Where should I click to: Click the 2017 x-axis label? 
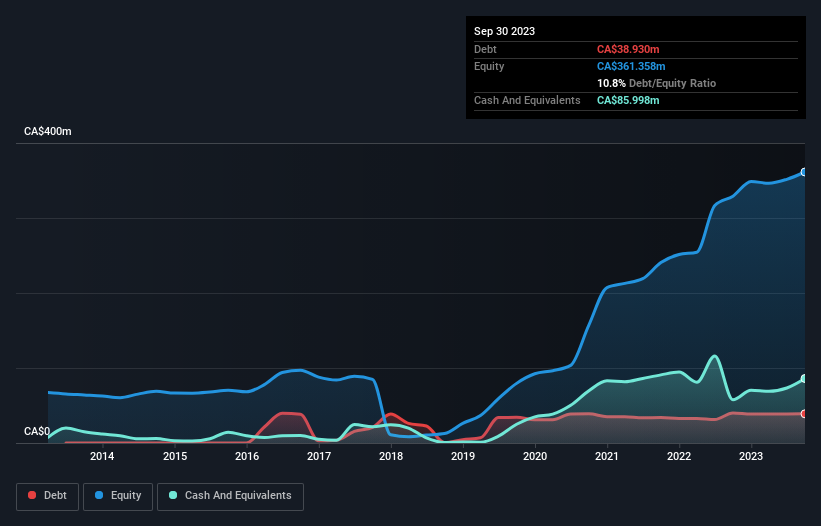coord(319,456)
